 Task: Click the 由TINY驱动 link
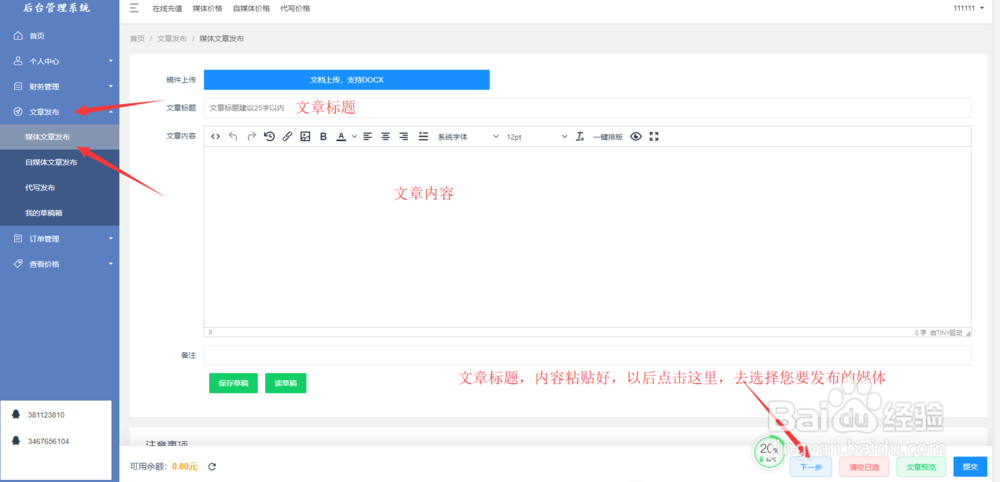946,333
